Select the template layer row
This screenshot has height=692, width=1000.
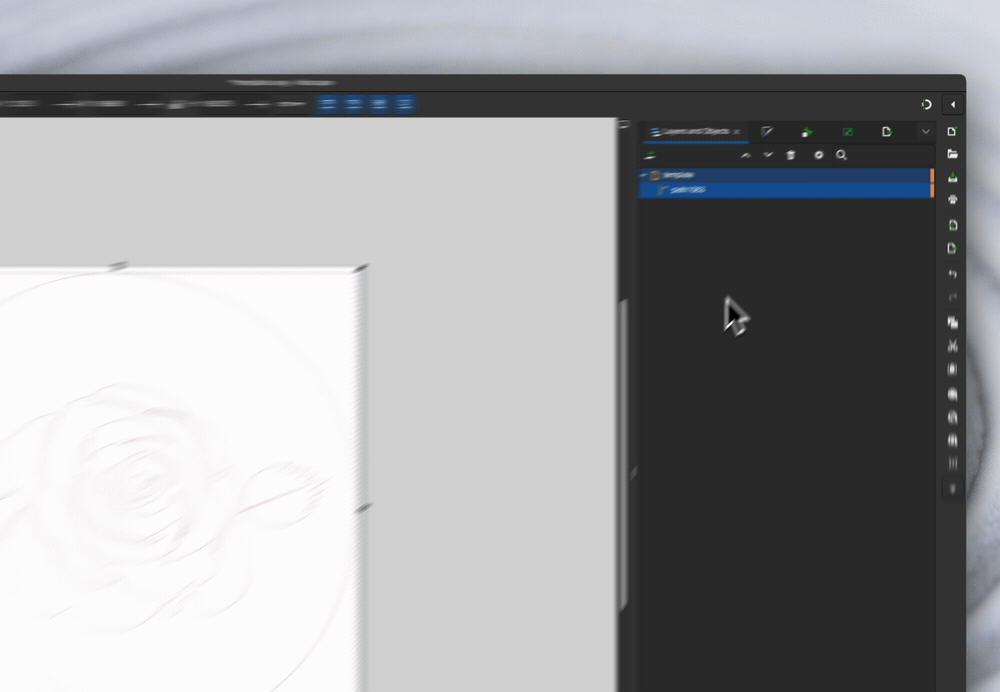785,174
